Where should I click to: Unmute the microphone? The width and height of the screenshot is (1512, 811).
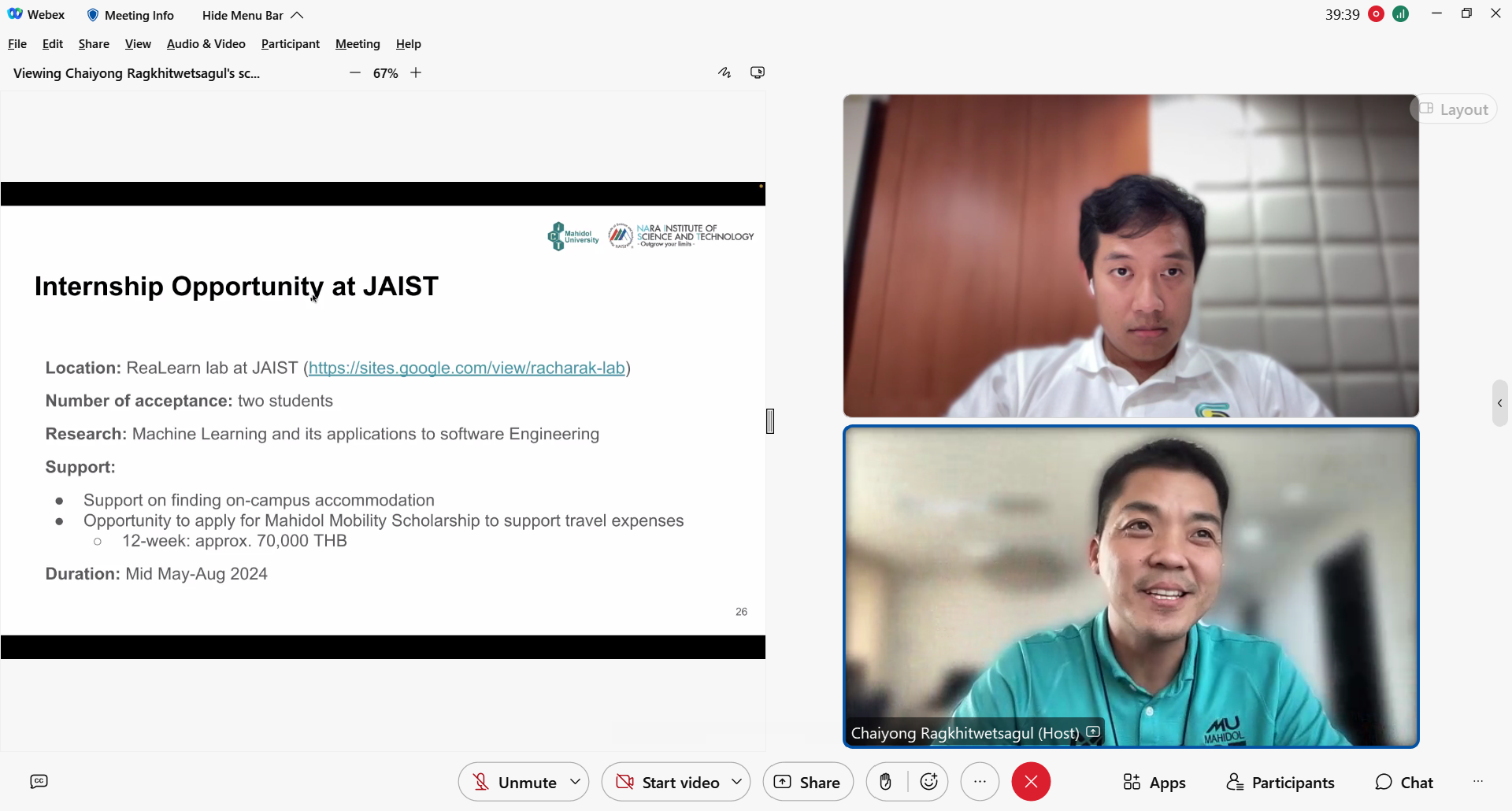[514, 782]
